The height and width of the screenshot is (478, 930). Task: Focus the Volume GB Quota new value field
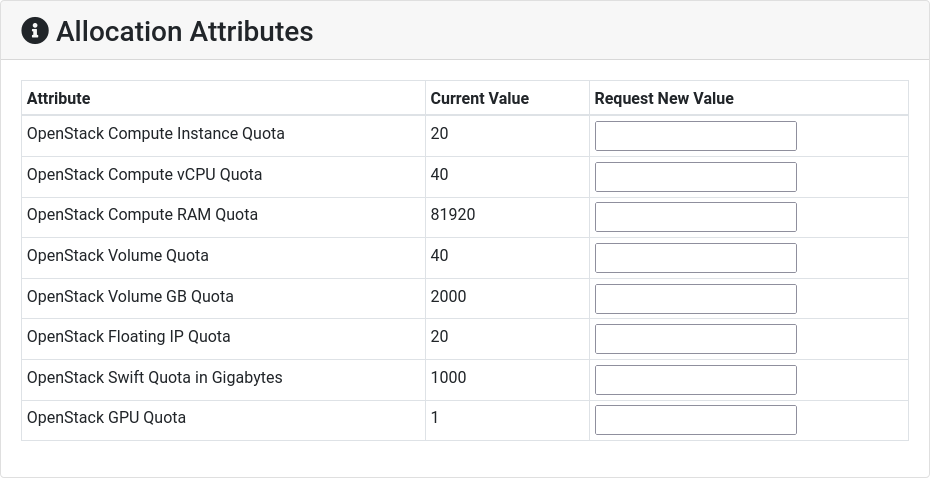click(696, 299)
